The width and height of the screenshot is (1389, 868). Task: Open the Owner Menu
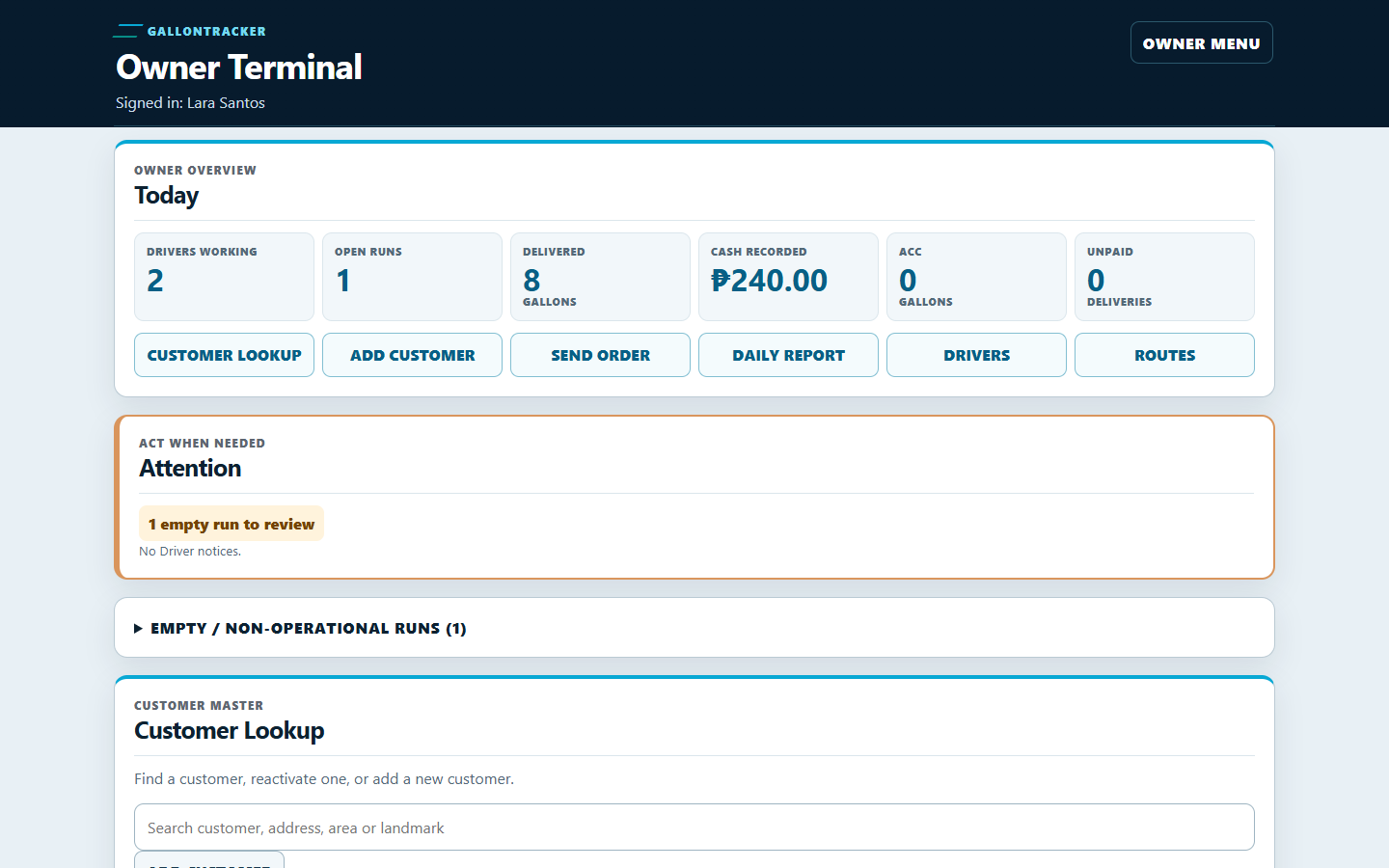click(1201, 42)
